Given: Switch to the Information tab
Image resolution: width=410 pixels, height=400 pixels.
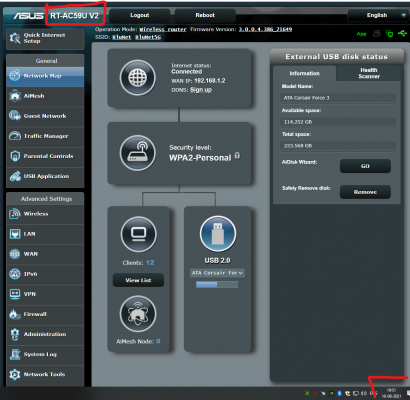Looking at the screenshot, I should [304, 73].
